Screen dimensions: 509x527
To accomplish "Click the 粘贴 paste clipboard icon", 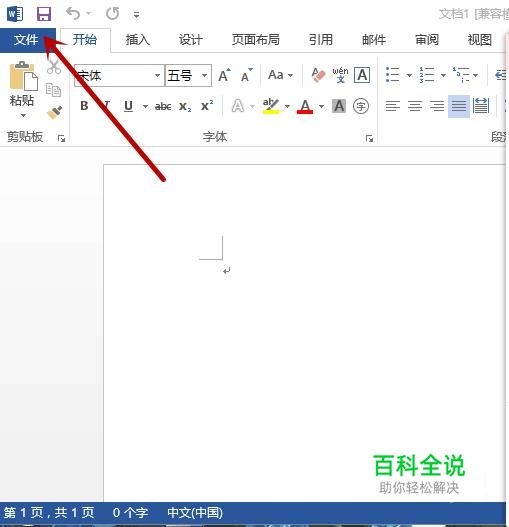I will tap(23, 76).
